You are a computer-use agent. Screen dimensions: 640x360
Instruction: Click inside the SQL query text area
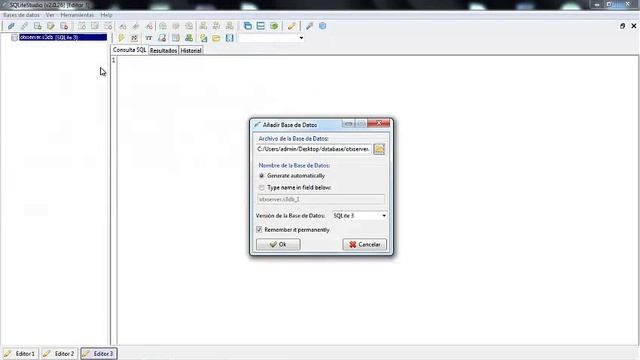pos(378,200)
